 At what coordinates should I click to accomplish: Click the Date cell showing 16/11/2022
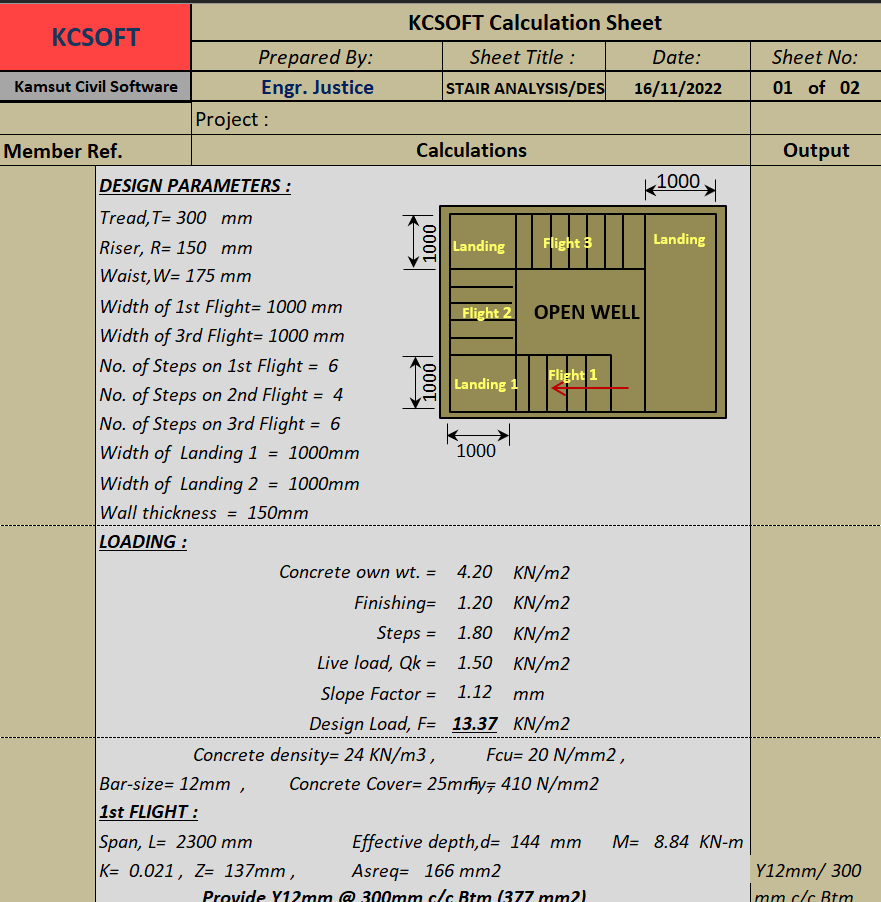(677, 87)
